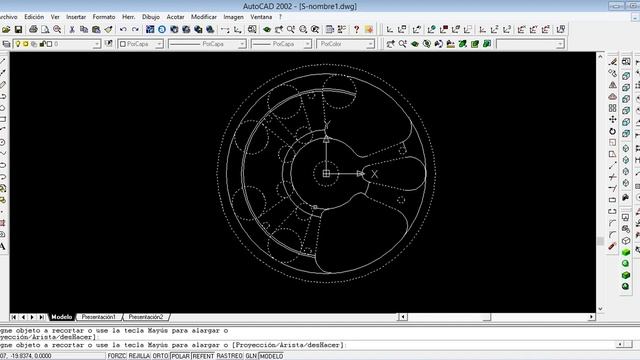Toggle ORTO mode in status bar

(160, 356)
